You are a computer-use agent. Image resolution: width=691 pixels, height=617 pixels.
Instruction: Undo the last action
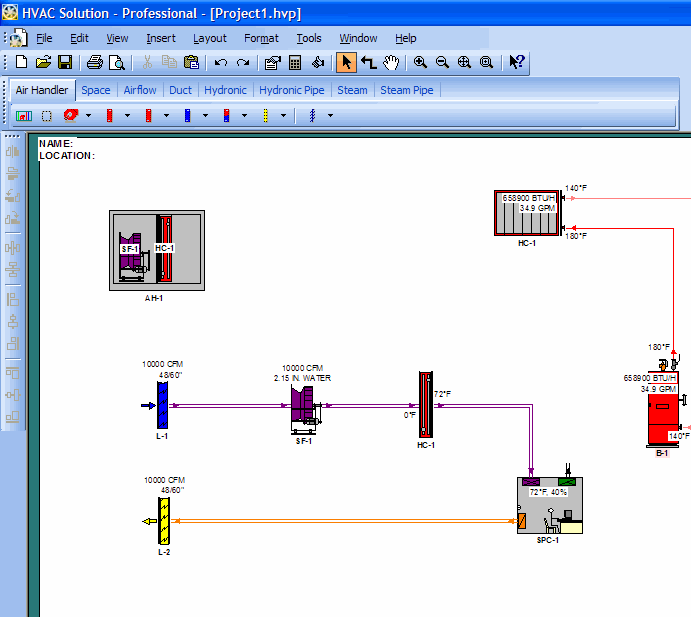[x=221, y=62]
